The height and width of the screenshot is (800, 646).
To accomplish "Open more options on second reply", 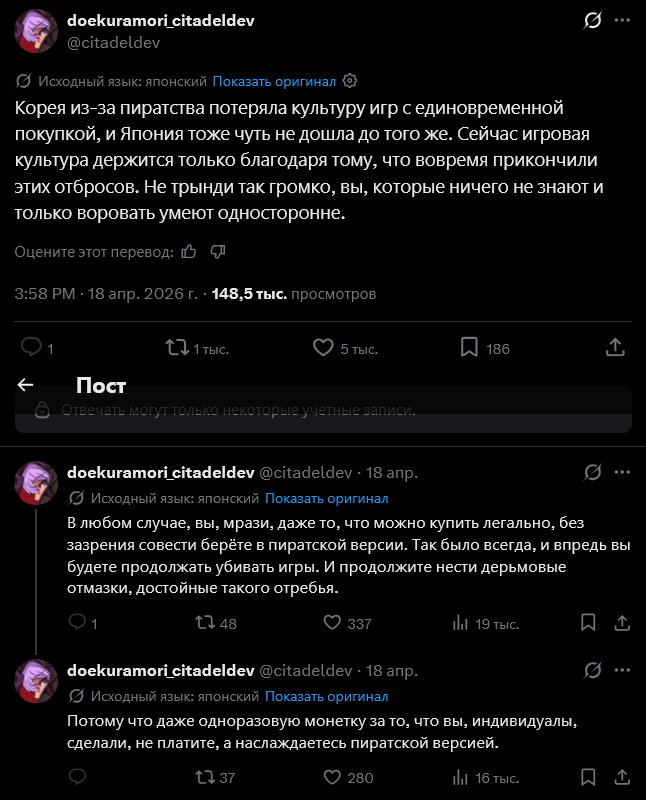I will click(x=622, y=670).
